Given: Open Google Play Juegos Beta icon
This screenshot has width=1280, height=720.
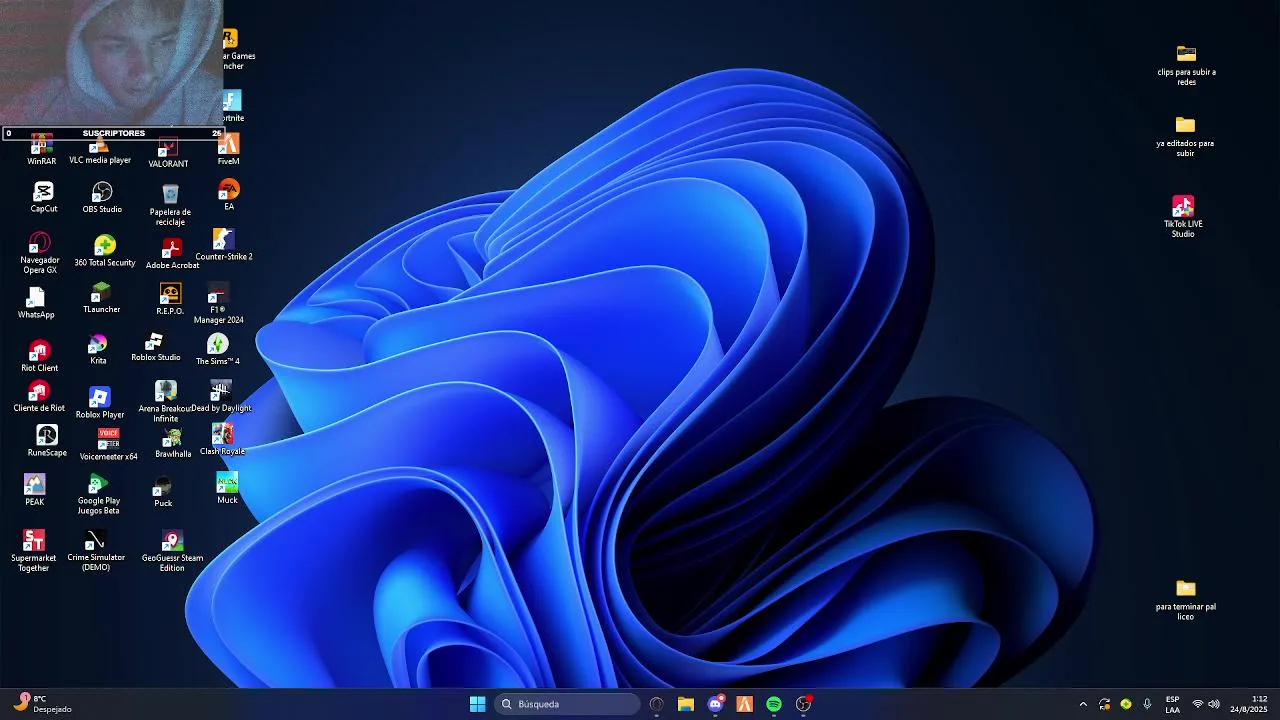Looking at the screenshot, I should 98,495.
